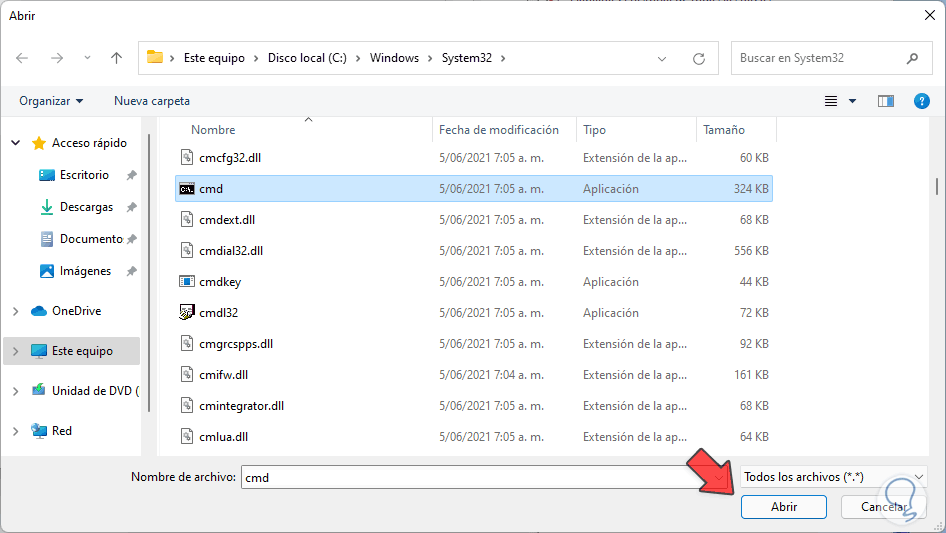Screen dimensions: 946x533
Task: Select cmdkey application icon
Action: (x=187, y=282)
